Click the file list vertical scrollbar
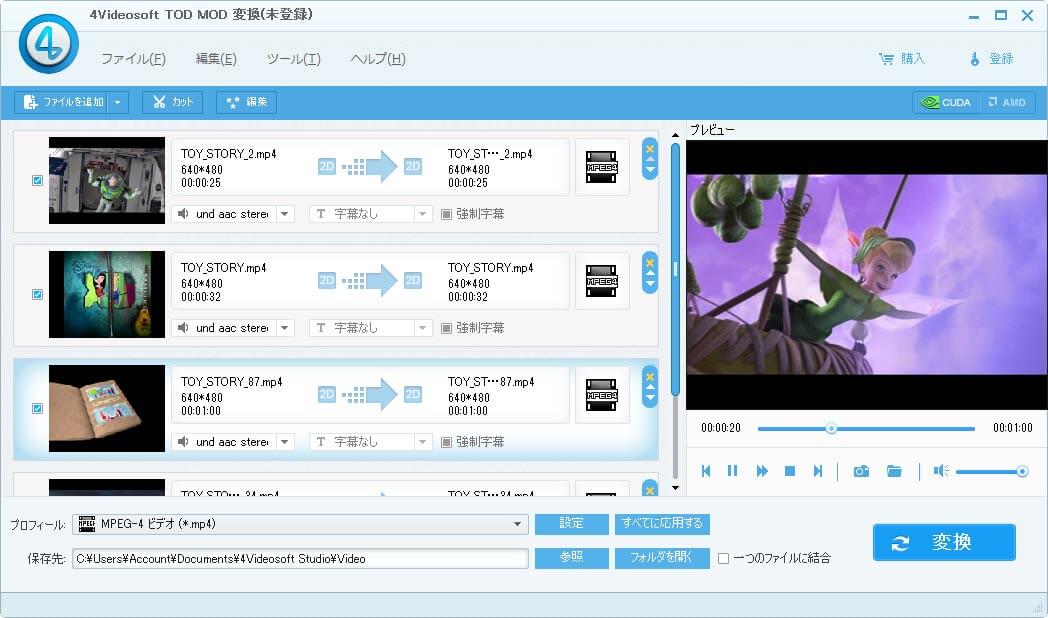Viewport: 1048px width, 618px height. coord(675,269)
